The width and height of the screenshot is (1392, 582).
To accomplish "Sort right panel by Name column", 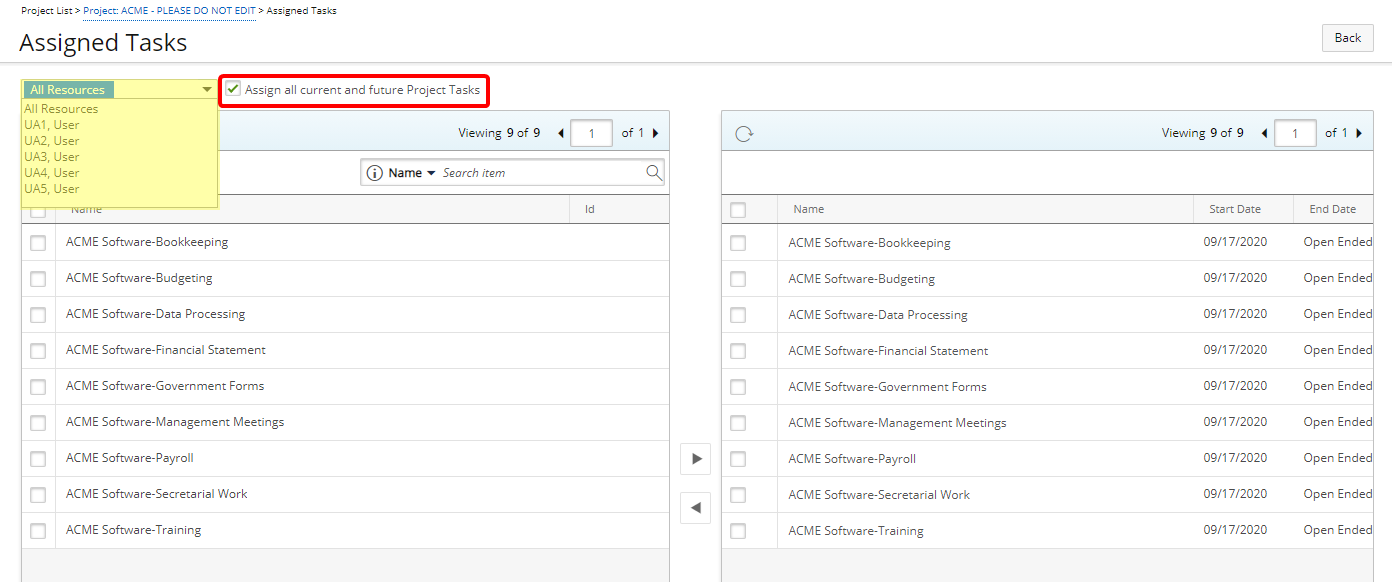I will click(809, 210).
